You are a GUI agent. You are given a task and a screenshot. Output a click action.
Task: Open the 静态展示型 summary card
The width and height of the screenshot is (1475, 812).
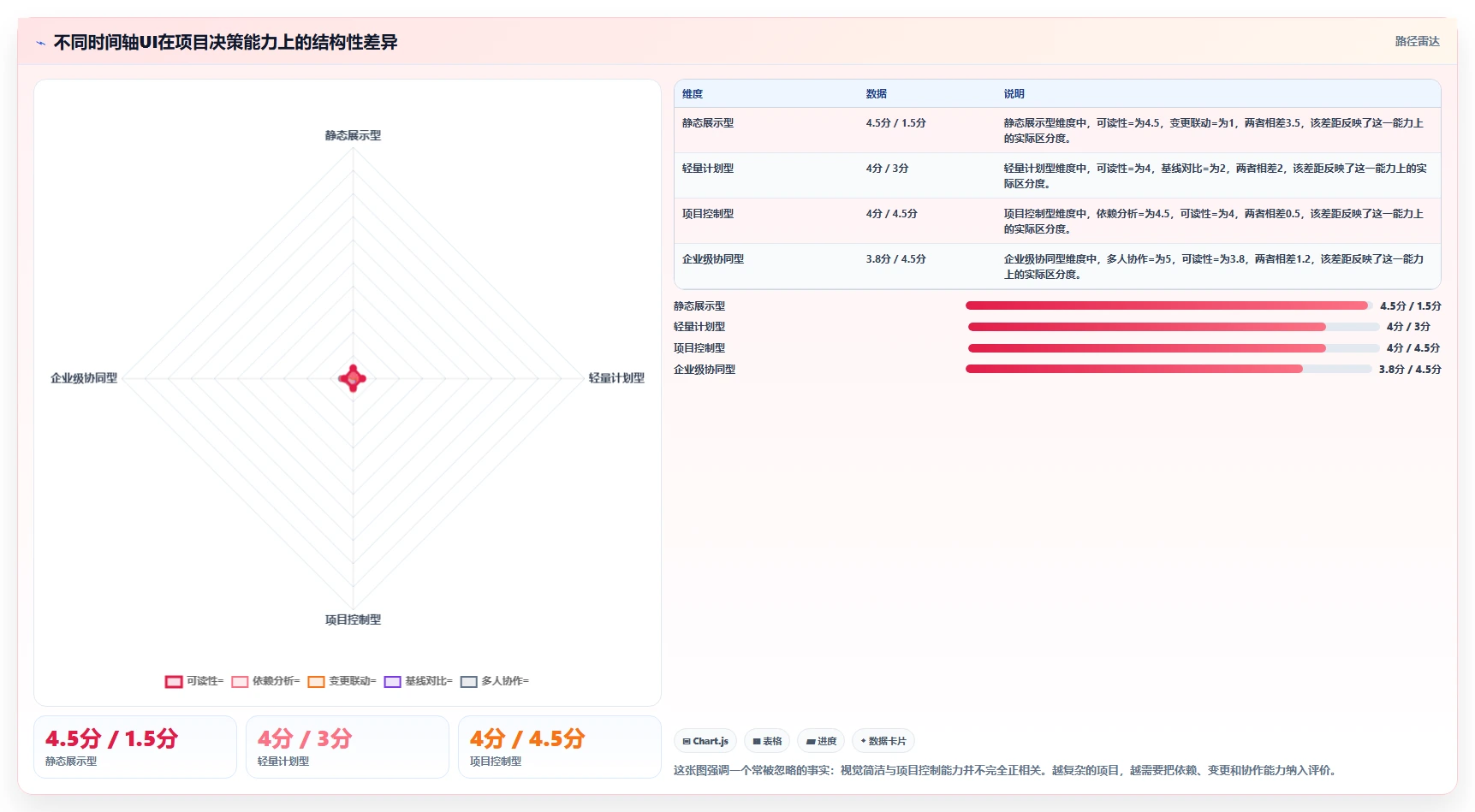[135, 747]
